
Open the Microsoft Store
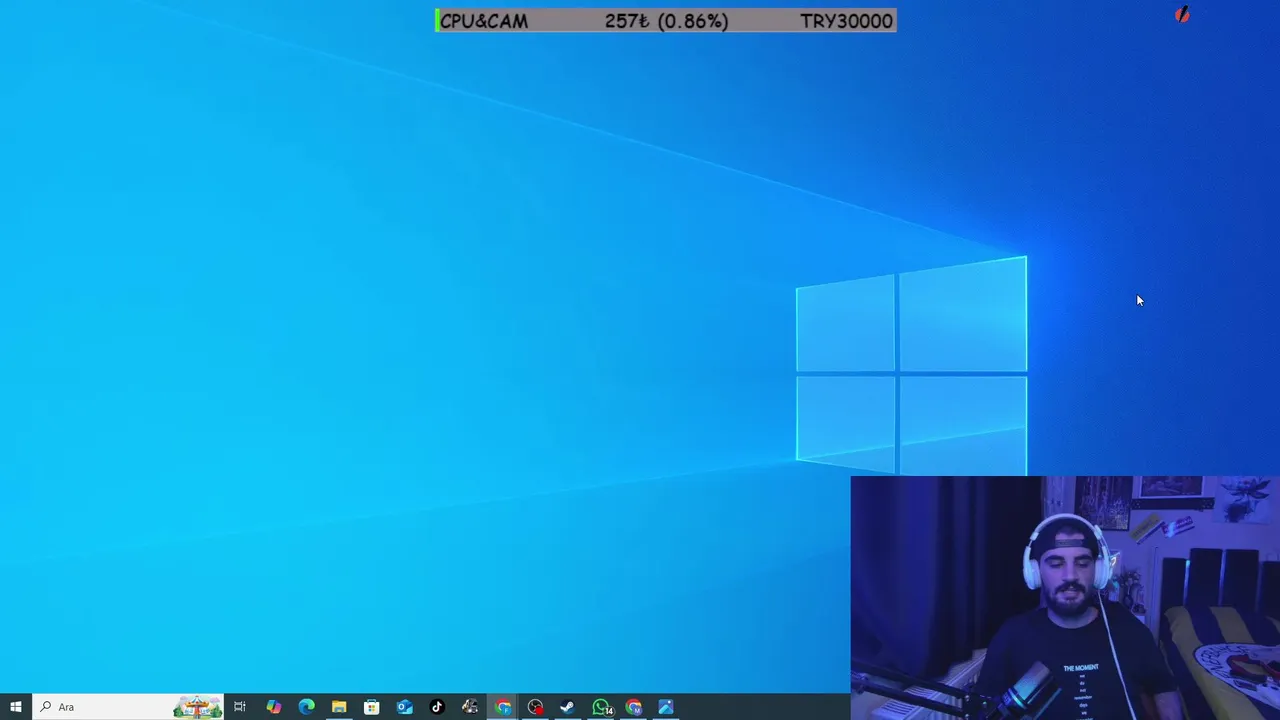coord(371,707)
